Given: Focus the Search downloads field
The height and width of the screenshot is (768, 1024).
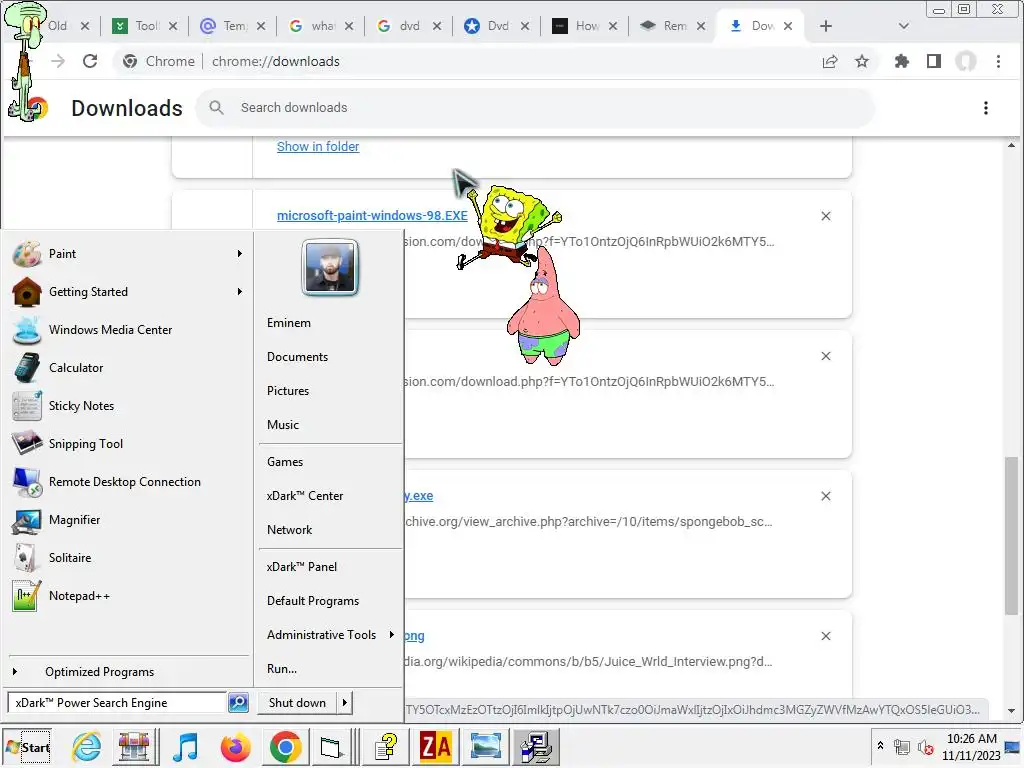Looking at the screenshot, I should 536,108.
